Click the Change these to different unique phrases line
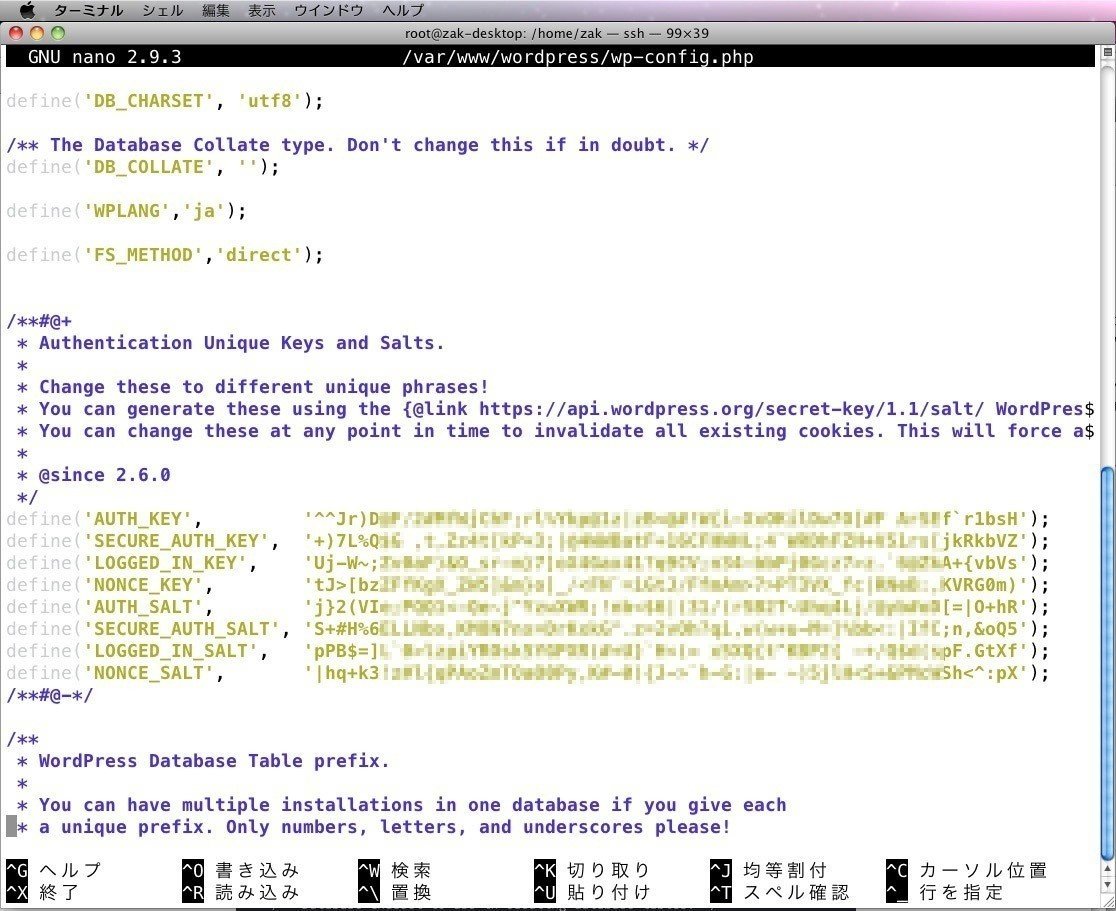The width and height of the screenshot is (1116, 911). tap(253, 387)
